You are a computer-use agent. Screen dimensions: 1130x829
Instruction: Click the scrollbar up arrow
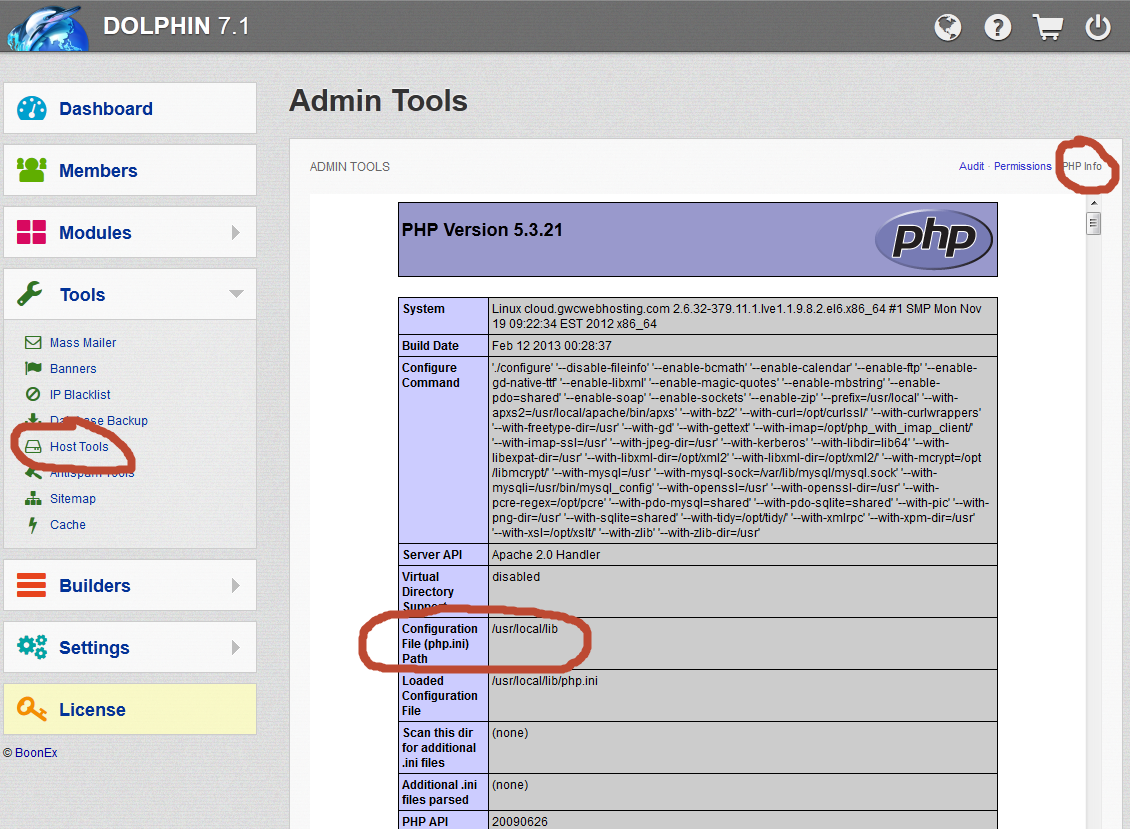[x=1093, y=203]
